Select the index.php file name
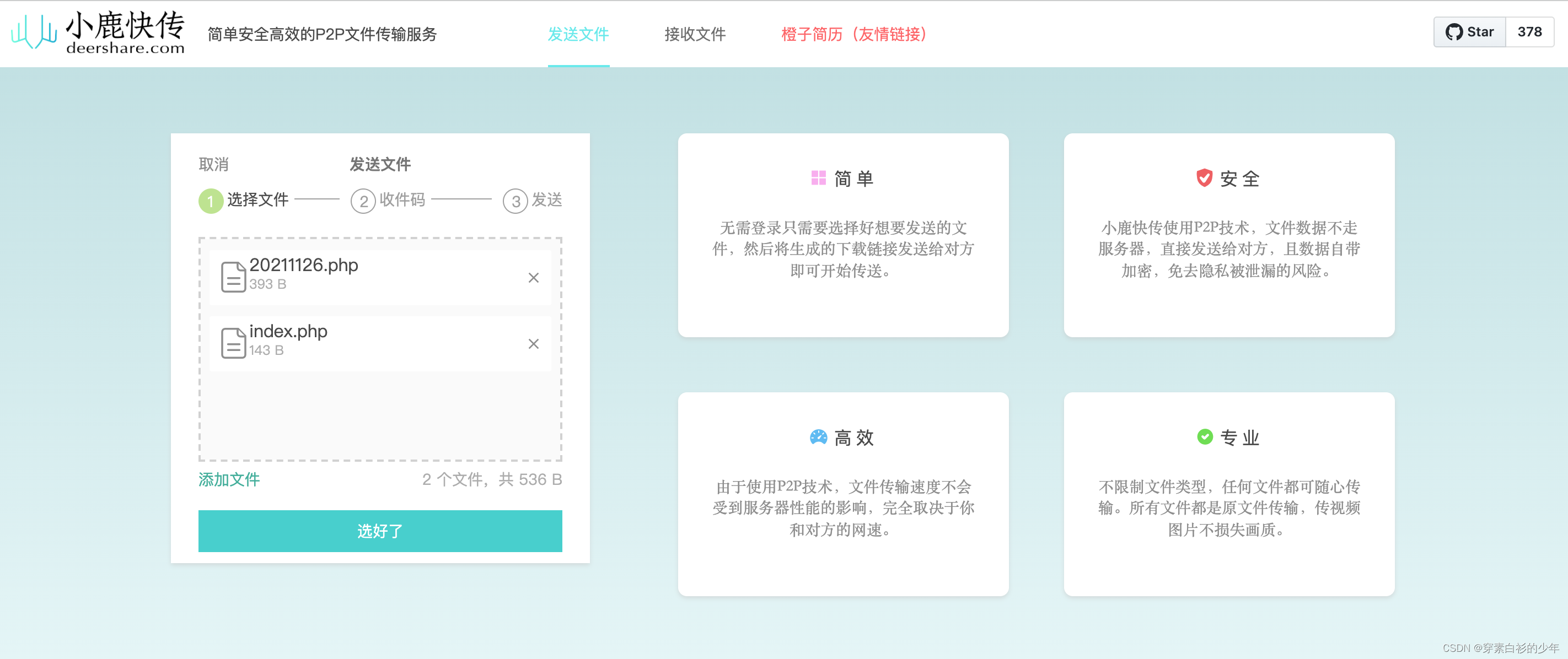Image resolution: width=1568 pixels, height=659 pixels. point(288,331)
